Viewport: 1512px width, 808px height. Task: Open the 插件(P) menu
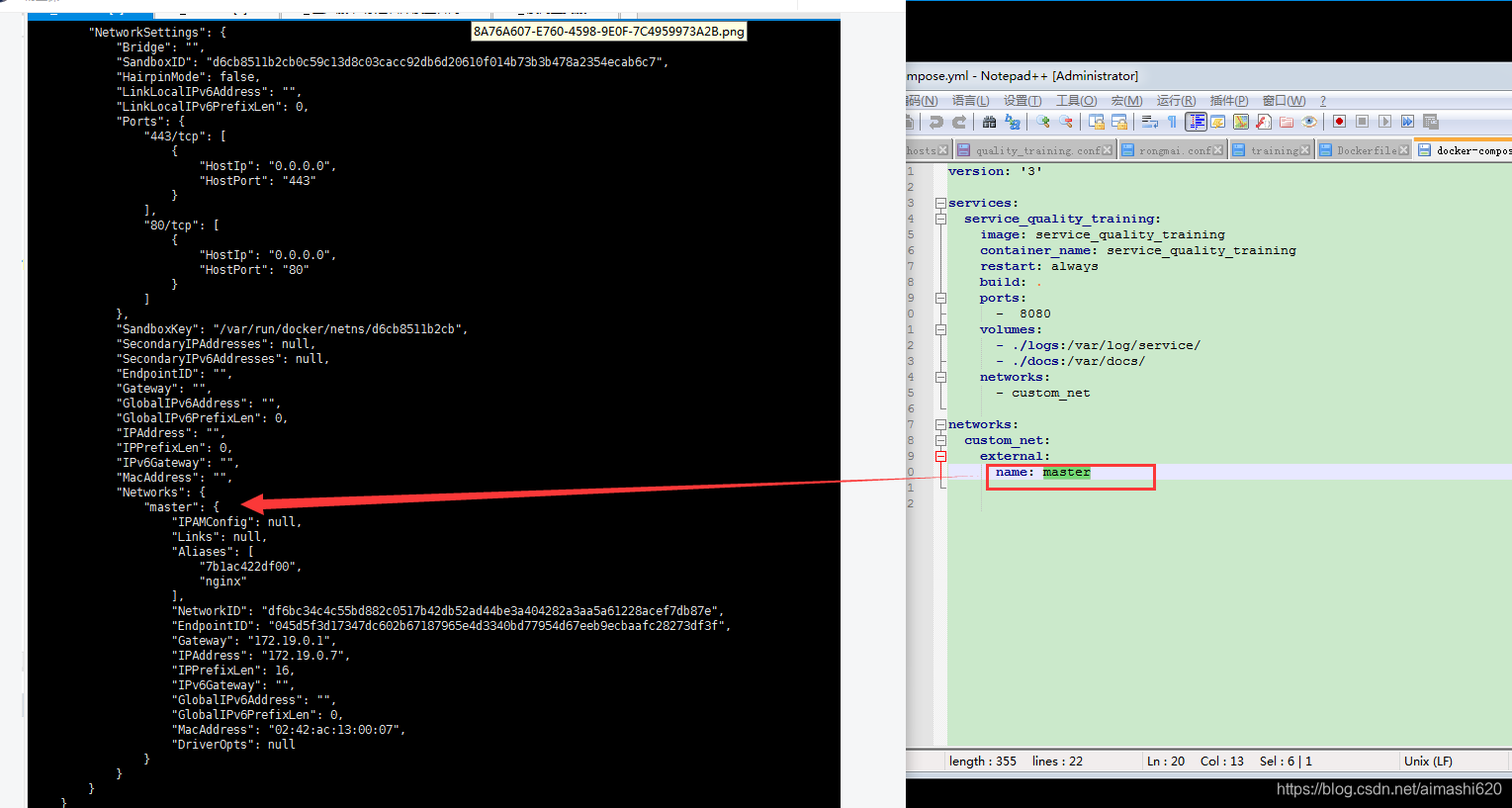pos(1229,101)
